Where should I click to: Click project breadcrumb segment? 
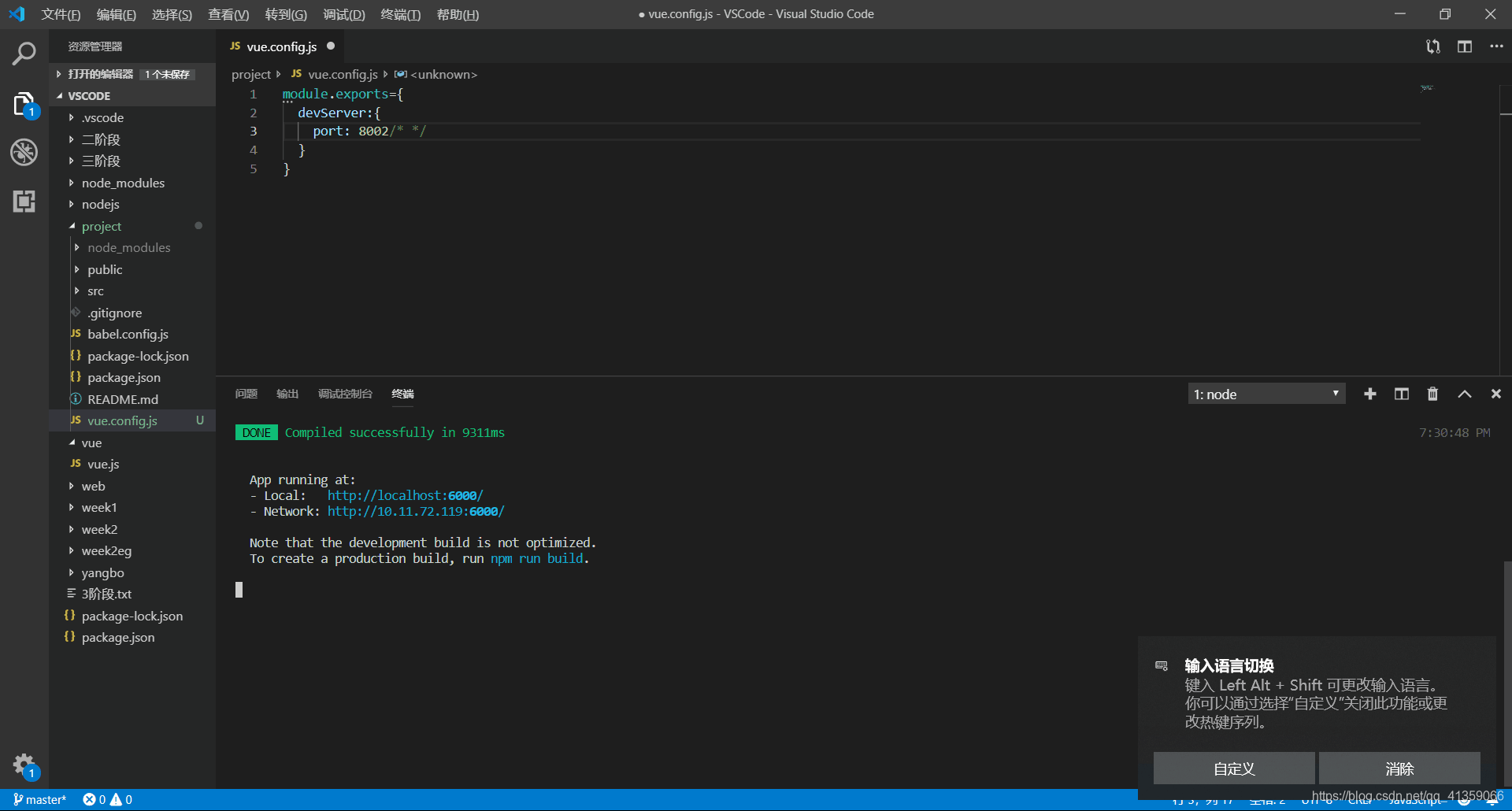pyautogui.click(x=251, y=74)
